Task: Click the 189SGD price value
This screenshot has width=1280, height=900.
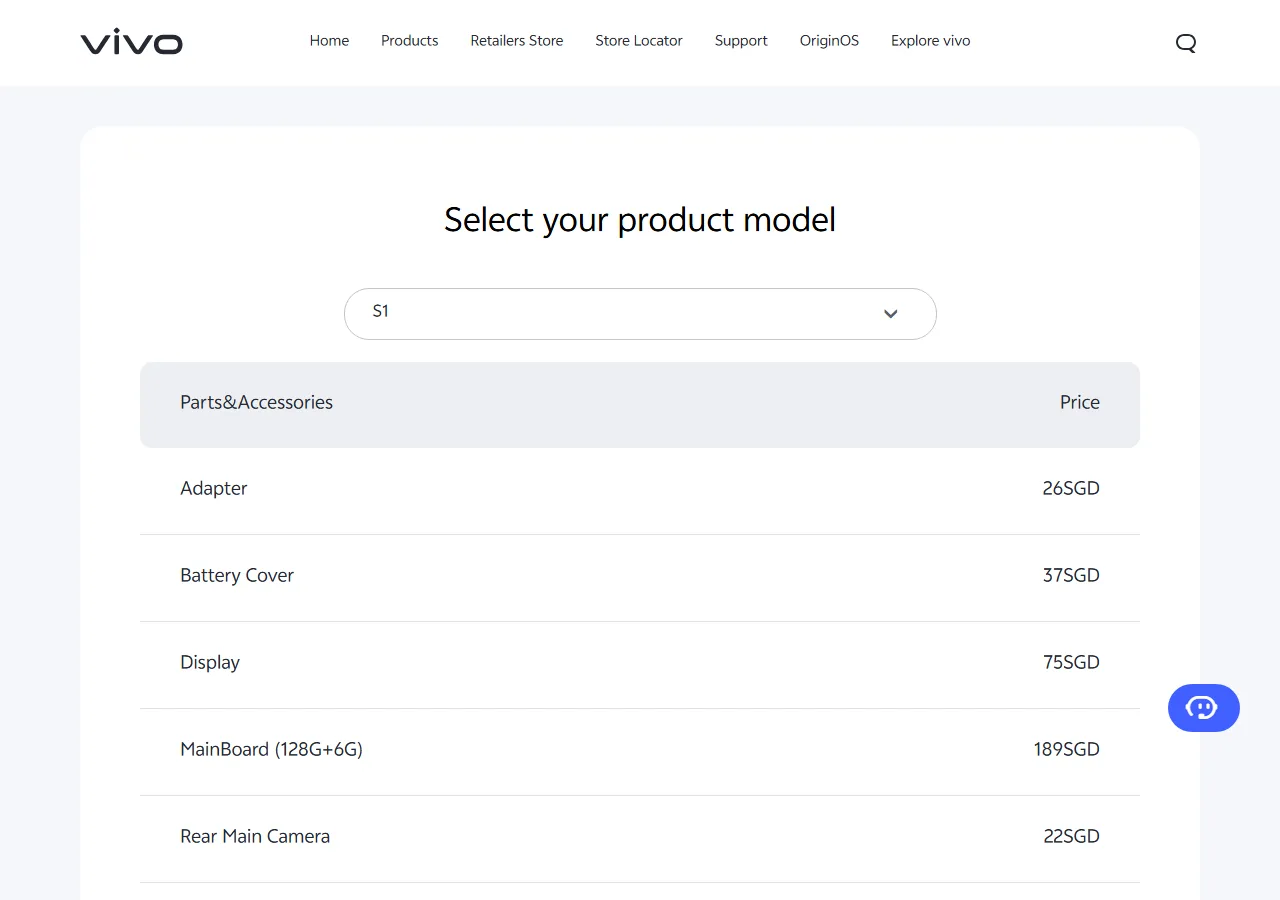Action: [x=1067, y=750]
